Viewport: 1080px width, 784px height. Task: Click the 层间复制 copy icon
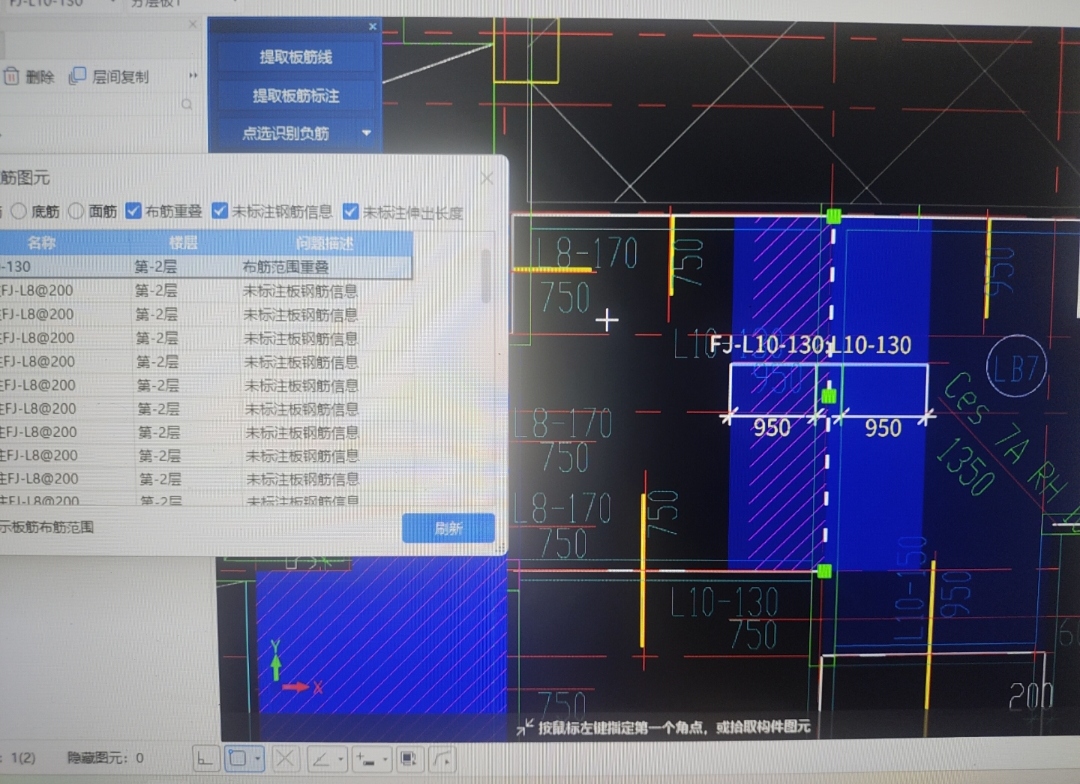coord(77,76)
